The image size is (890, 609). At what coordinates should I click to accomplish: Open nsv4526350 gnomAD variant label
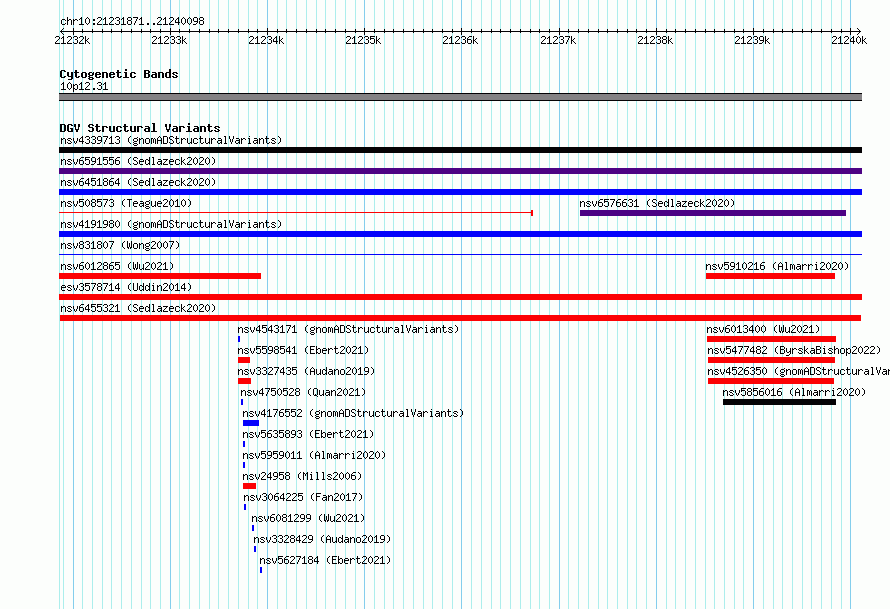[799, 371]
